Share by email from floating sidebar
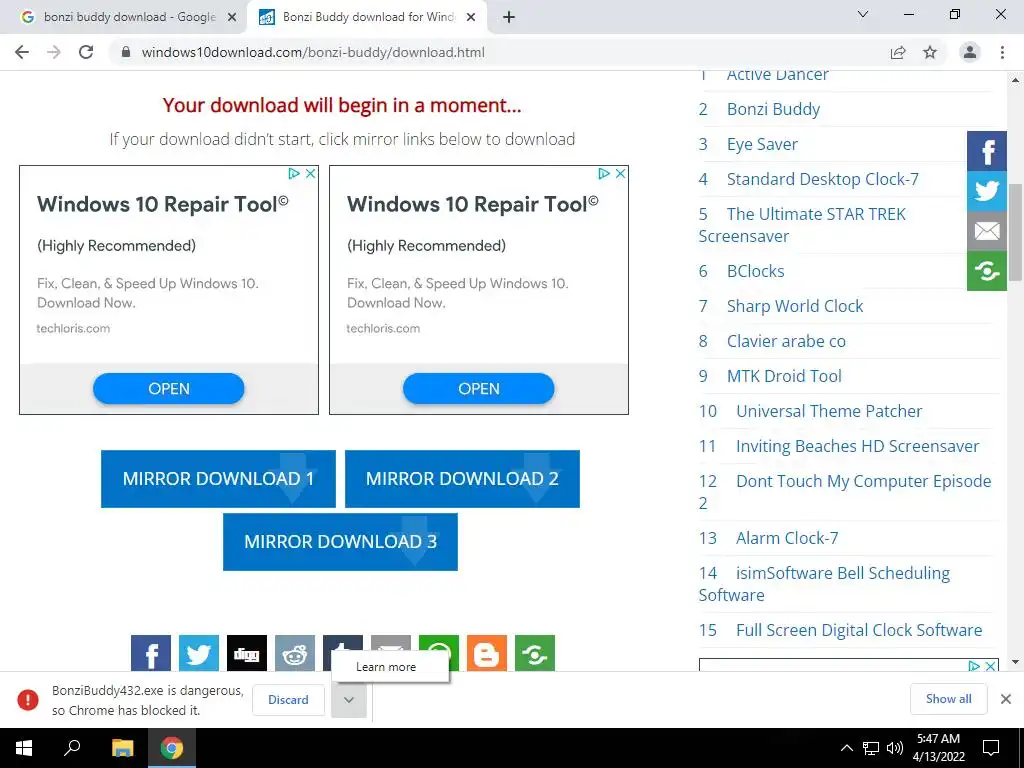Viewport: 1024px width, 768px height. (x=987, y=231)
